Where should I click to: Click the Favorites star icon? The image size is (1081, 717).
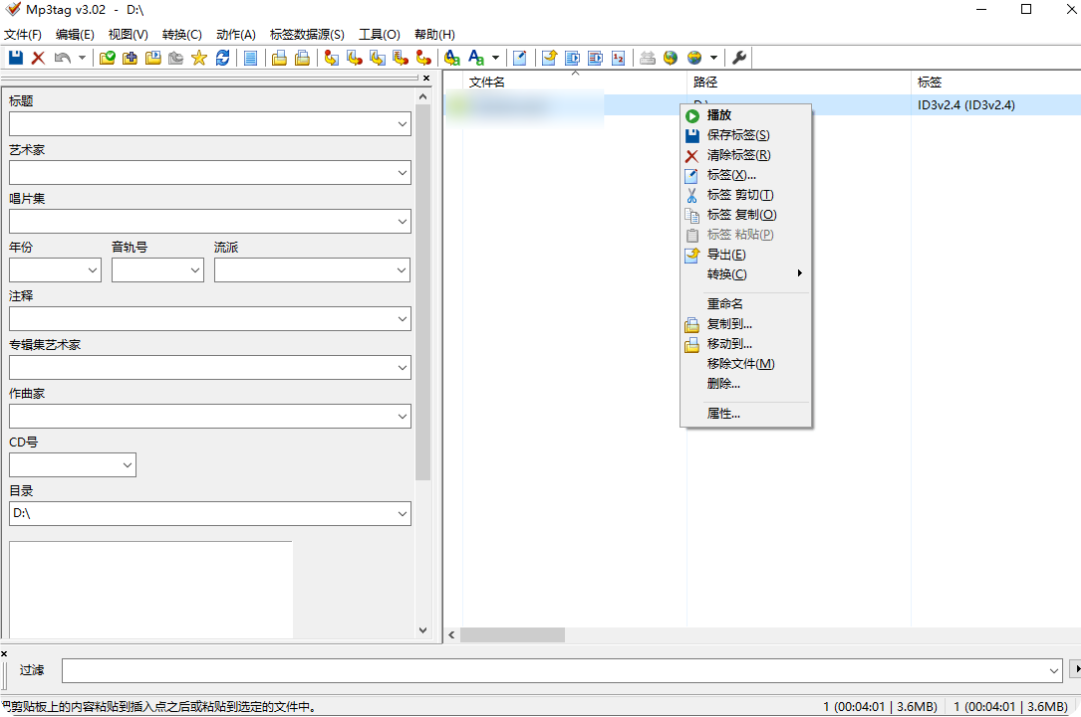coord(196,57)
